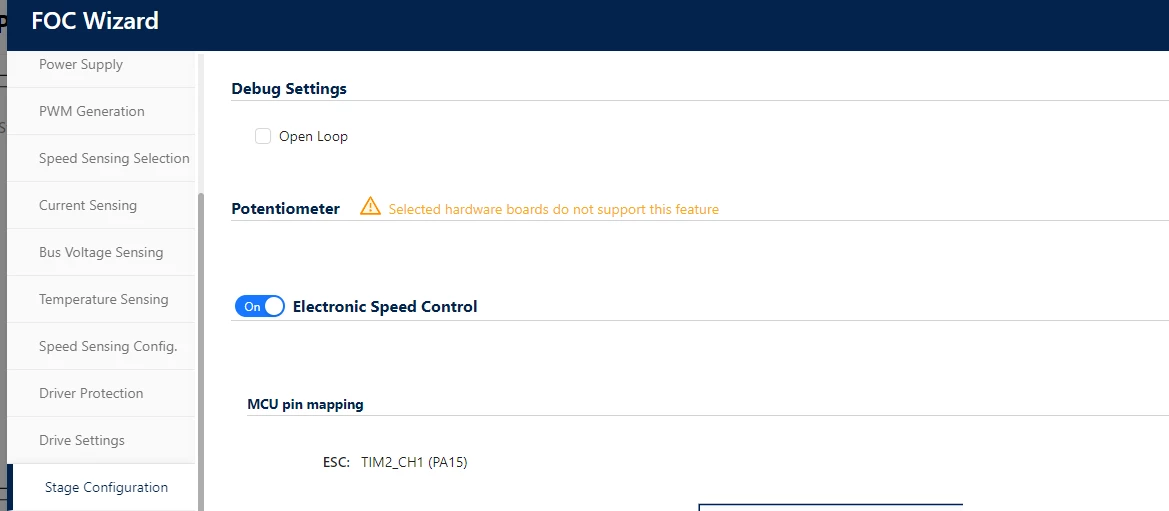Image resolution: width=1169 pixels, height=511 pixels.
Task: Click the Debug Settings heading
Action: click(289, 89)
